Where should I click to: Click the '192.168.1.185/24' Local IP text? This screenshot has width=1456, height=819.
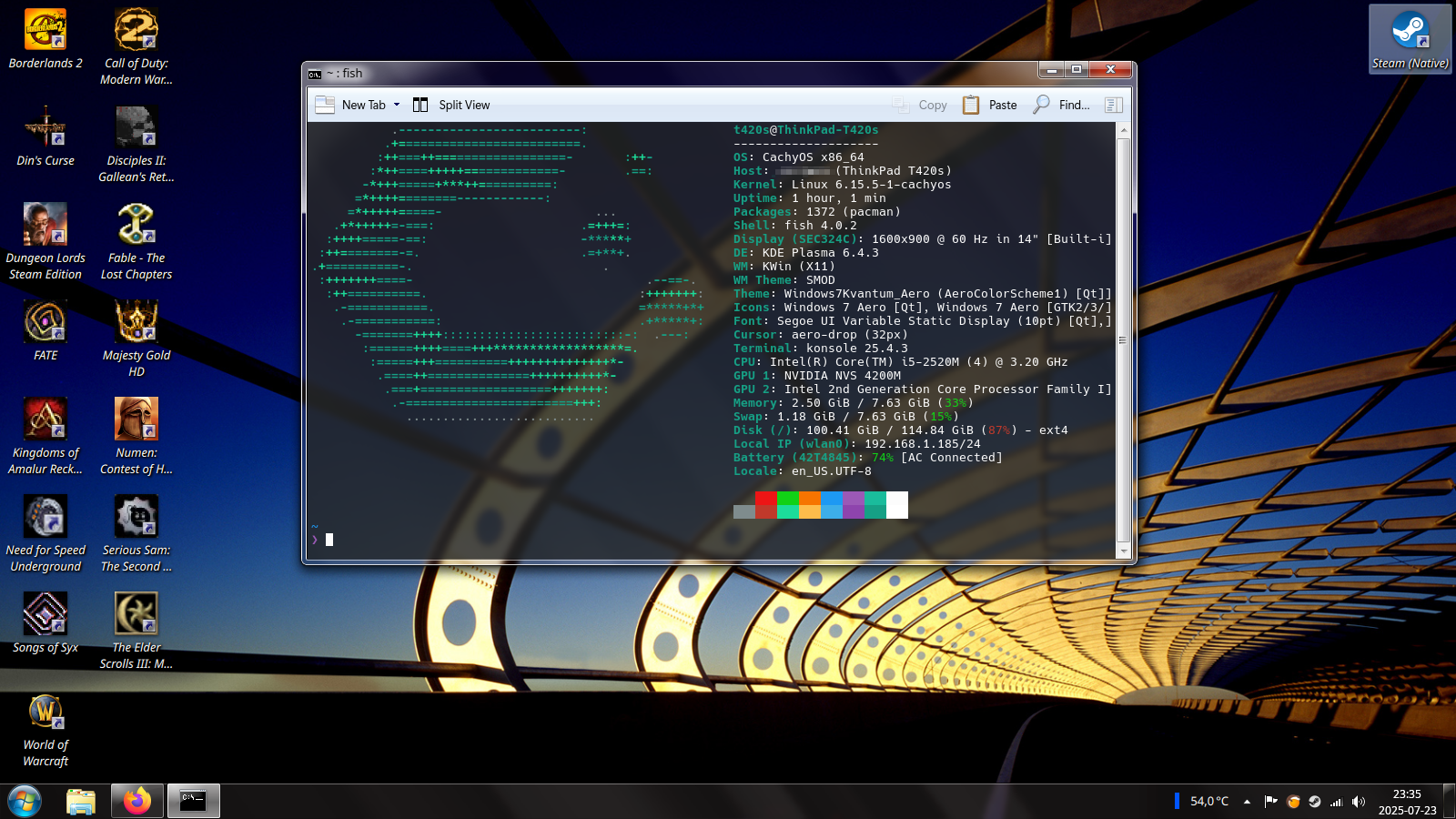(923, 444)
